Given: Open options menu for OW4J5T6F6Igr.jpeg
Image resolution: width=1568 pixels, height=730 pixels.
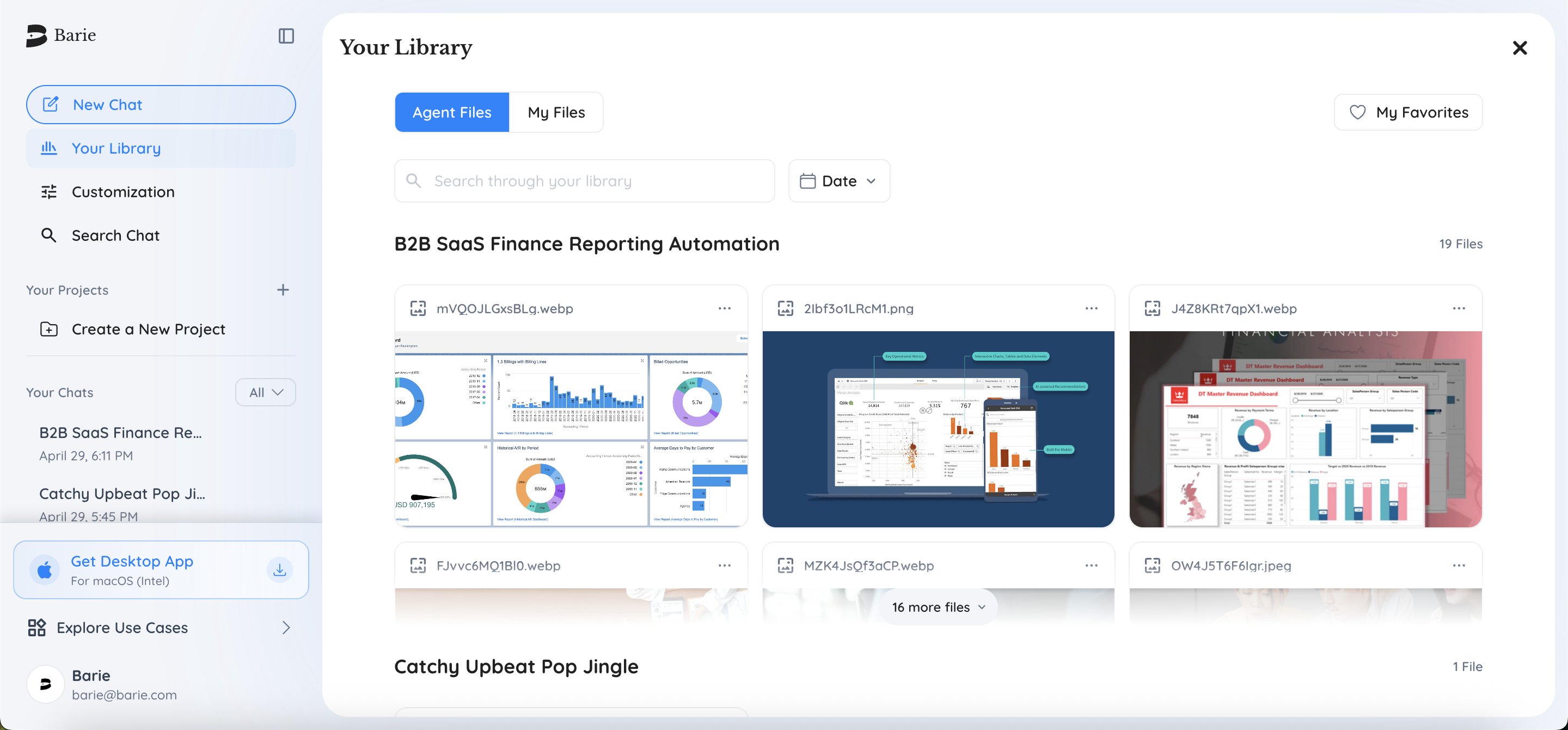Looking at the screenshot, I should (1459, 565).
